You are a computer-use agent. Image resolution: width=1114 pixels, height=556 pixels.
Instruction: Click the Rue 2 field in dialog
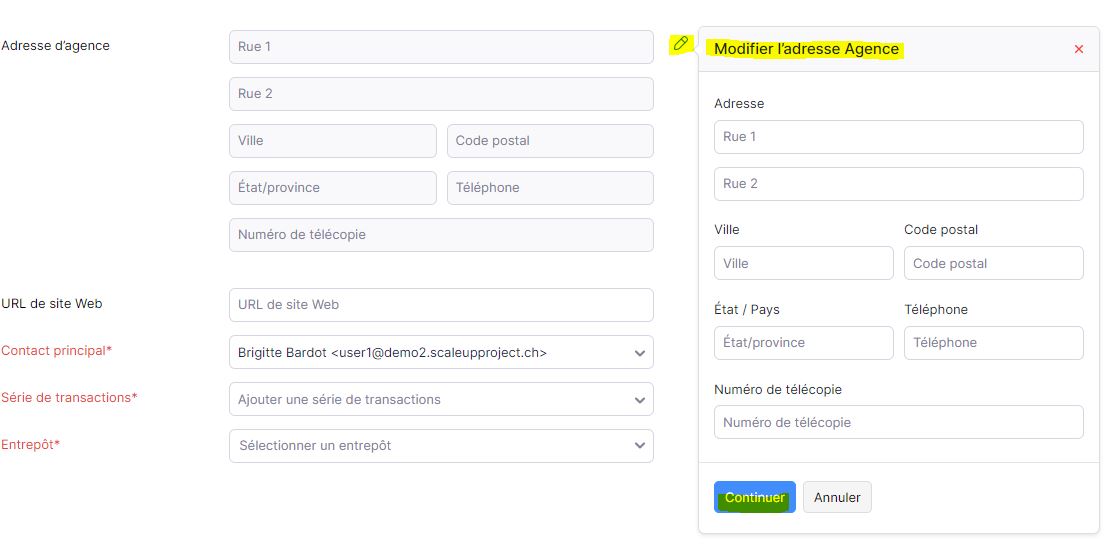point(899,184)
